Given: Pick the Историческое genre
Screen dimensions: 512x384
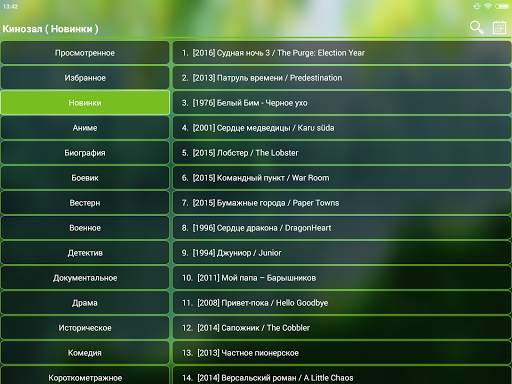Looking at the screenshot, I should (x=85, y=328).
